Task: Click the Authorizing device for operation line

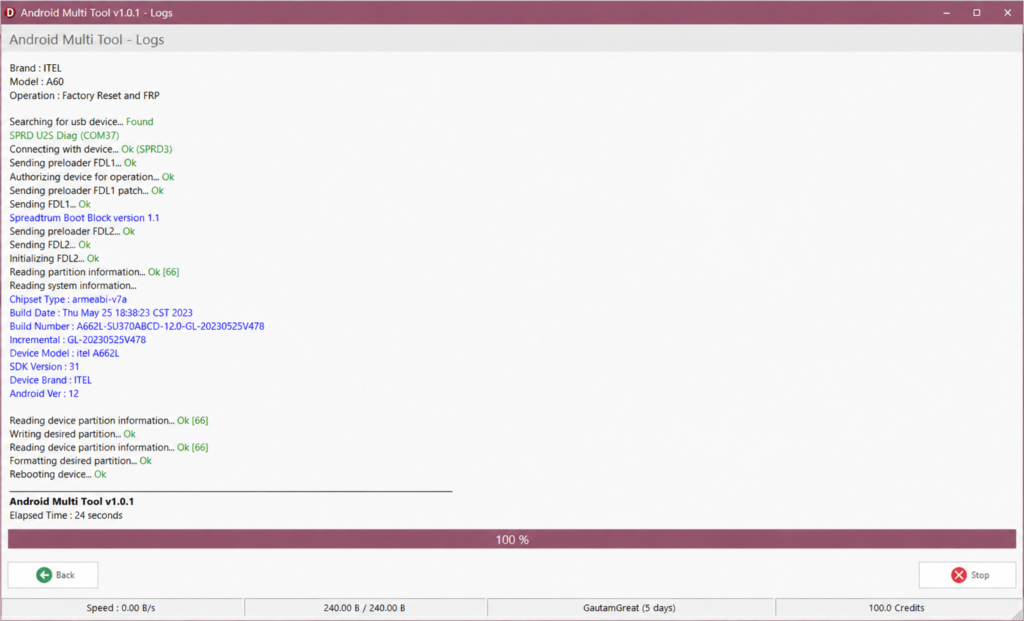Action: (92, 176)
